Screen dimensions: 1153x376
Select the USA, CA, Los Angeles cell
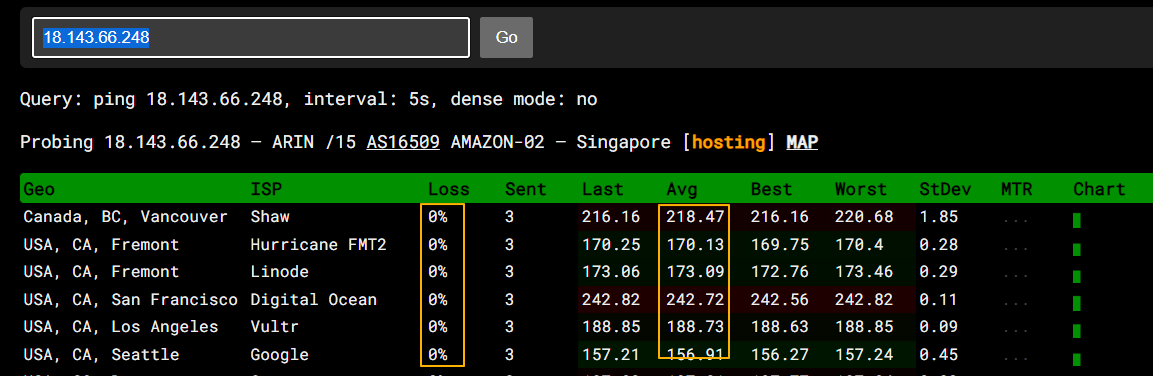[x=121, y=327]
